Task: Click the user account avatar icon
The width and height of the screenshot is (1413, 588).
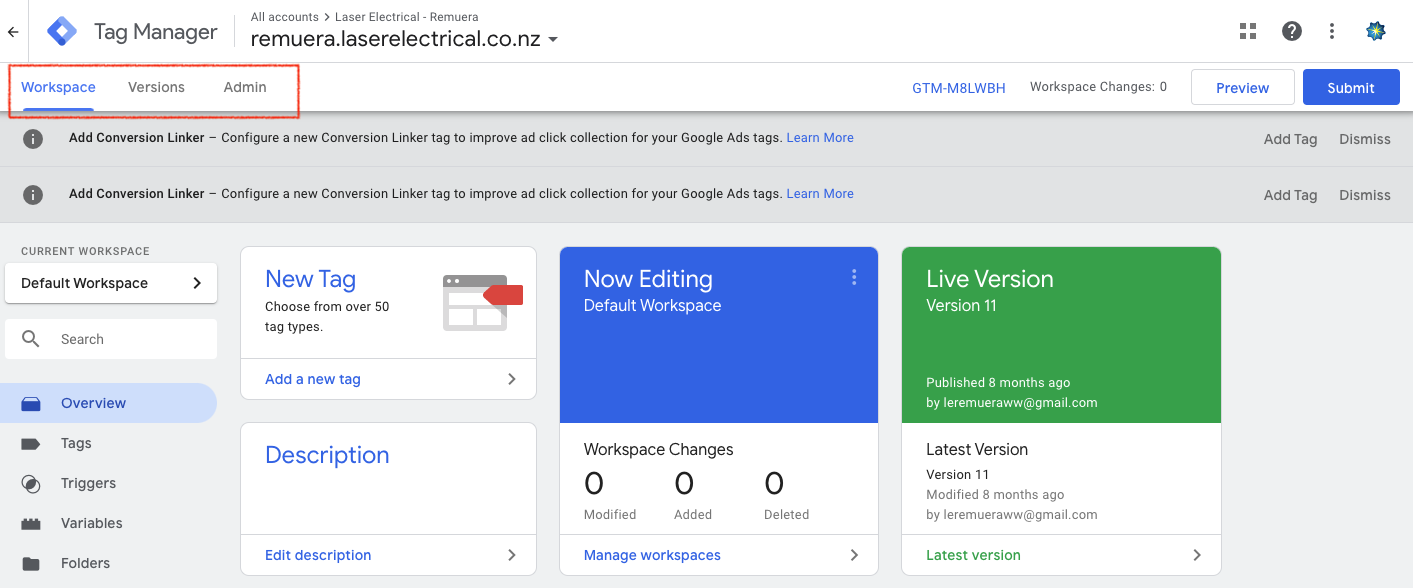Action: coord(1376,31)
